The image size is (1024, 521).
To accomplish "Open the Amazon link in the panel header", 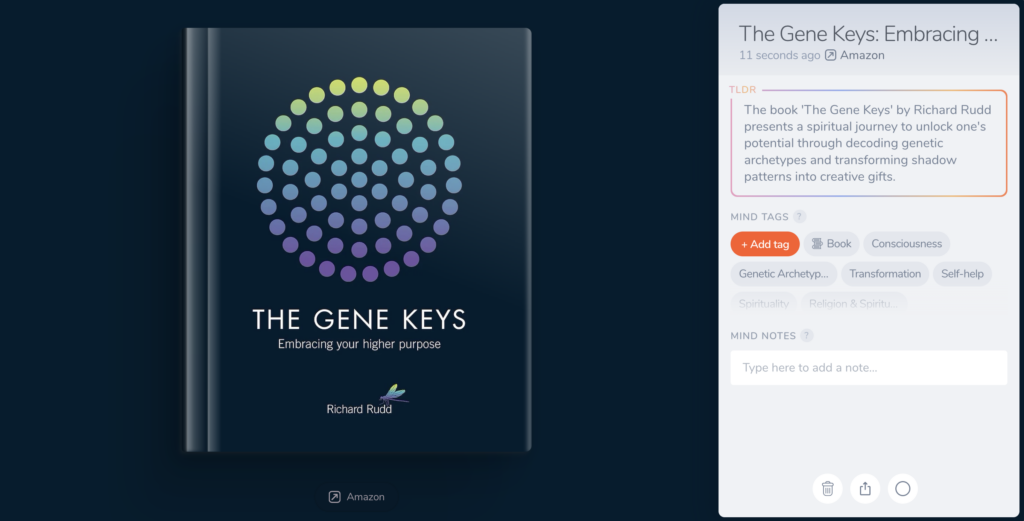I will pos(862,56).
